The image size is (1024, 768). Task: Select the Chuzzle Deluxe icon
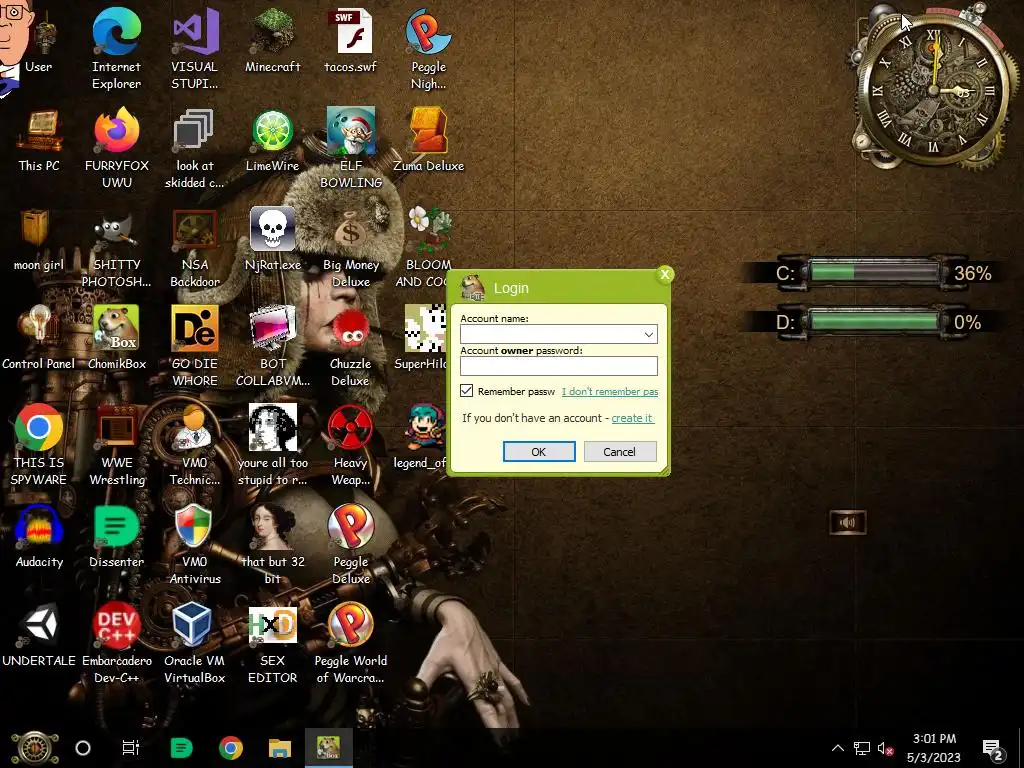(351, 345)
